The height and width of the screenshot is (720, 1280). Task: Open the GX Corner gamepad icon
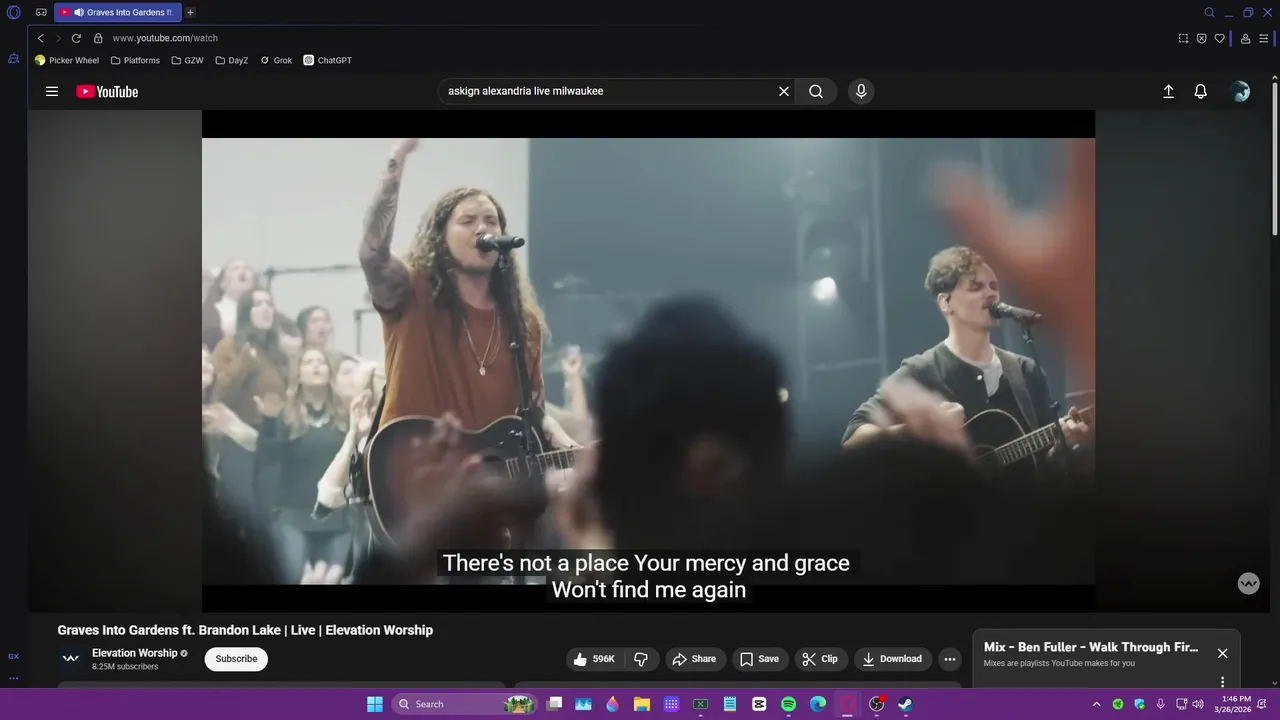tap(41, 13)
